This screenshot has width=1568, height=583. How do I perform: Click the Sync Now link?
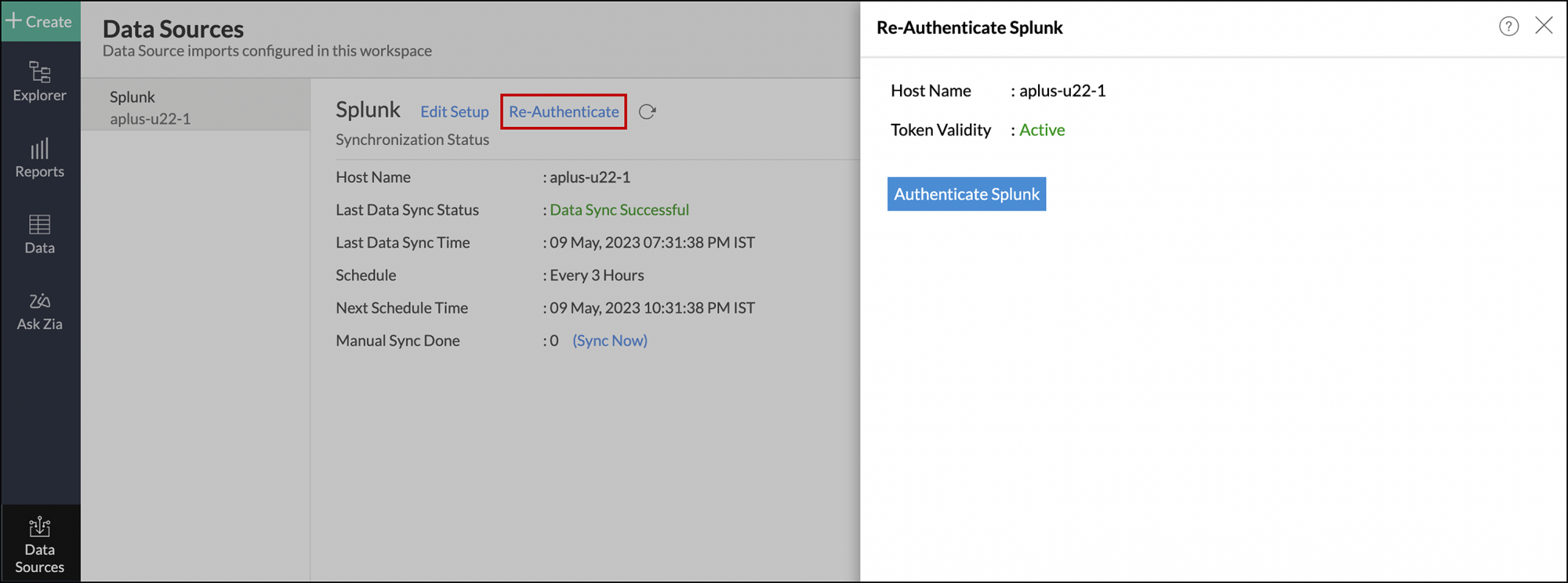click(609, 341)
